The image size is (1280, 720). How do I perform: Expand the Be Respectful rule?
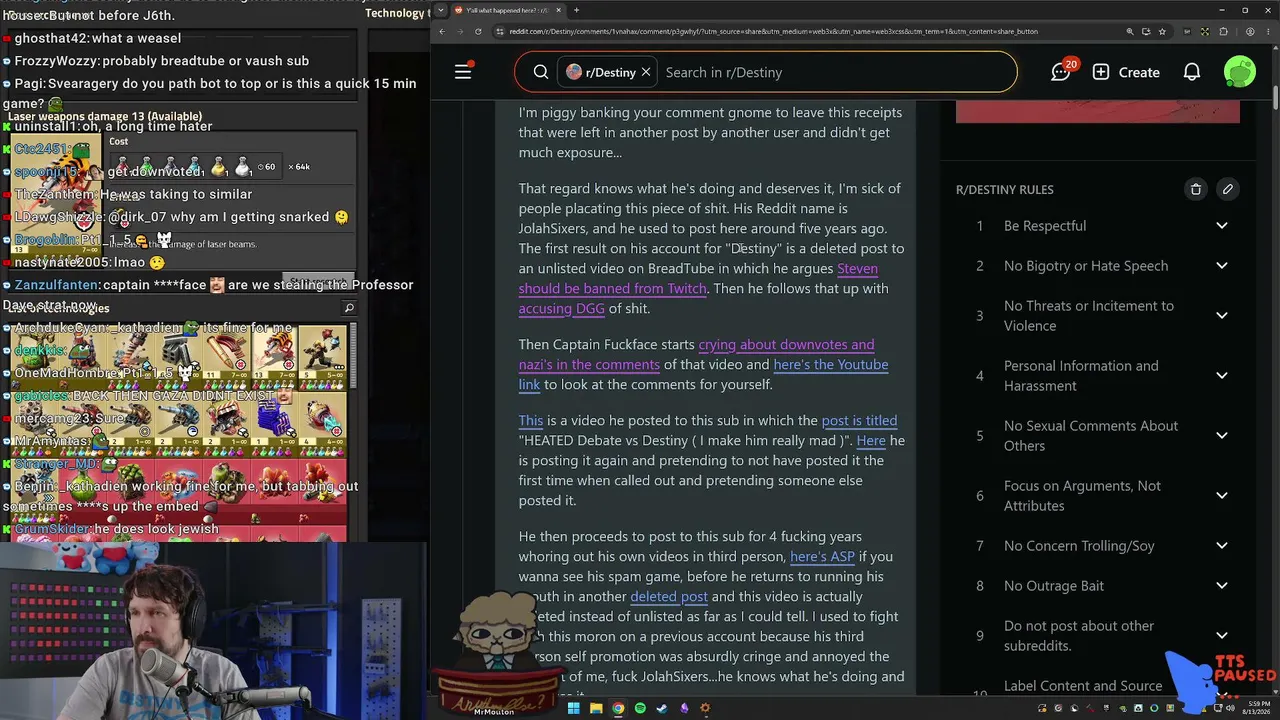click(1221, 226)
